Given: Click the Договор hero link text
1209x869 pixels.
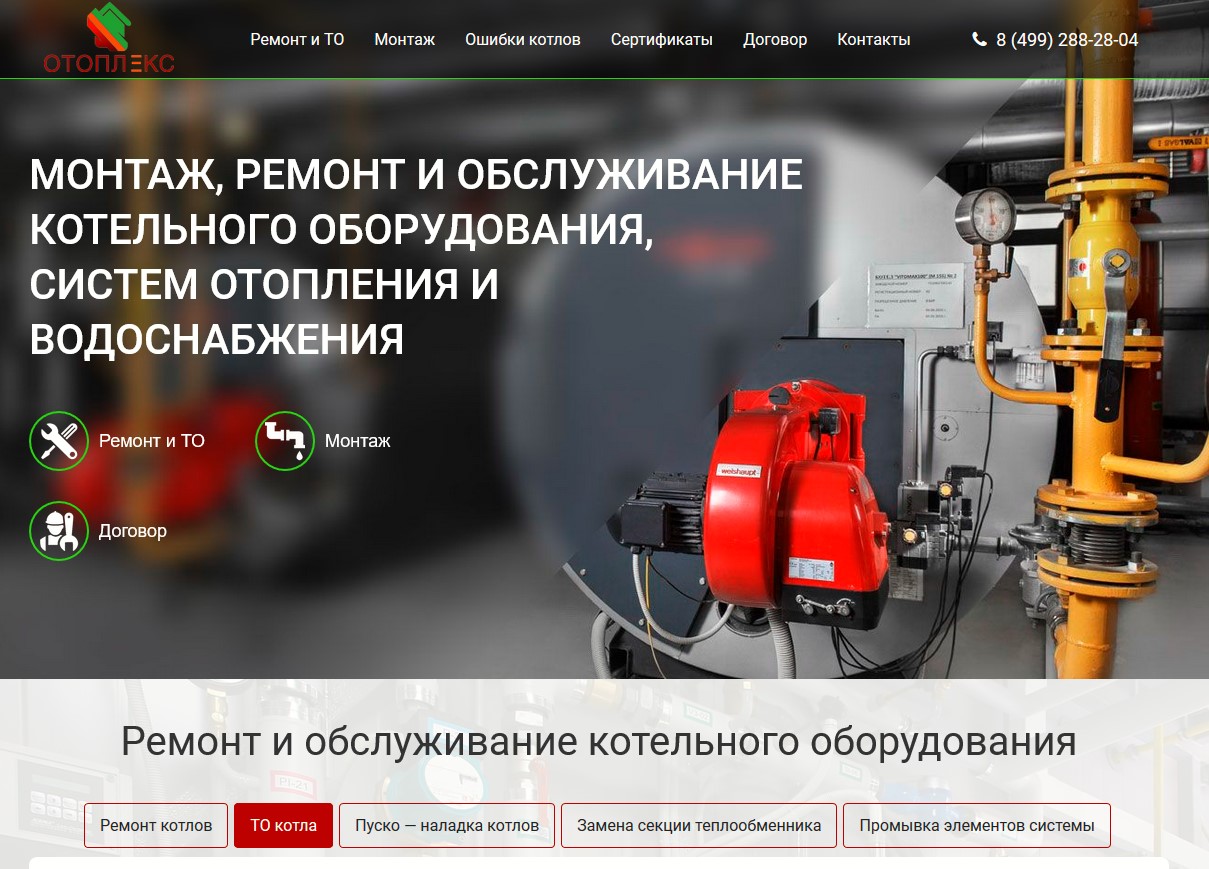Looking at the screenshot, I should 133,531.
